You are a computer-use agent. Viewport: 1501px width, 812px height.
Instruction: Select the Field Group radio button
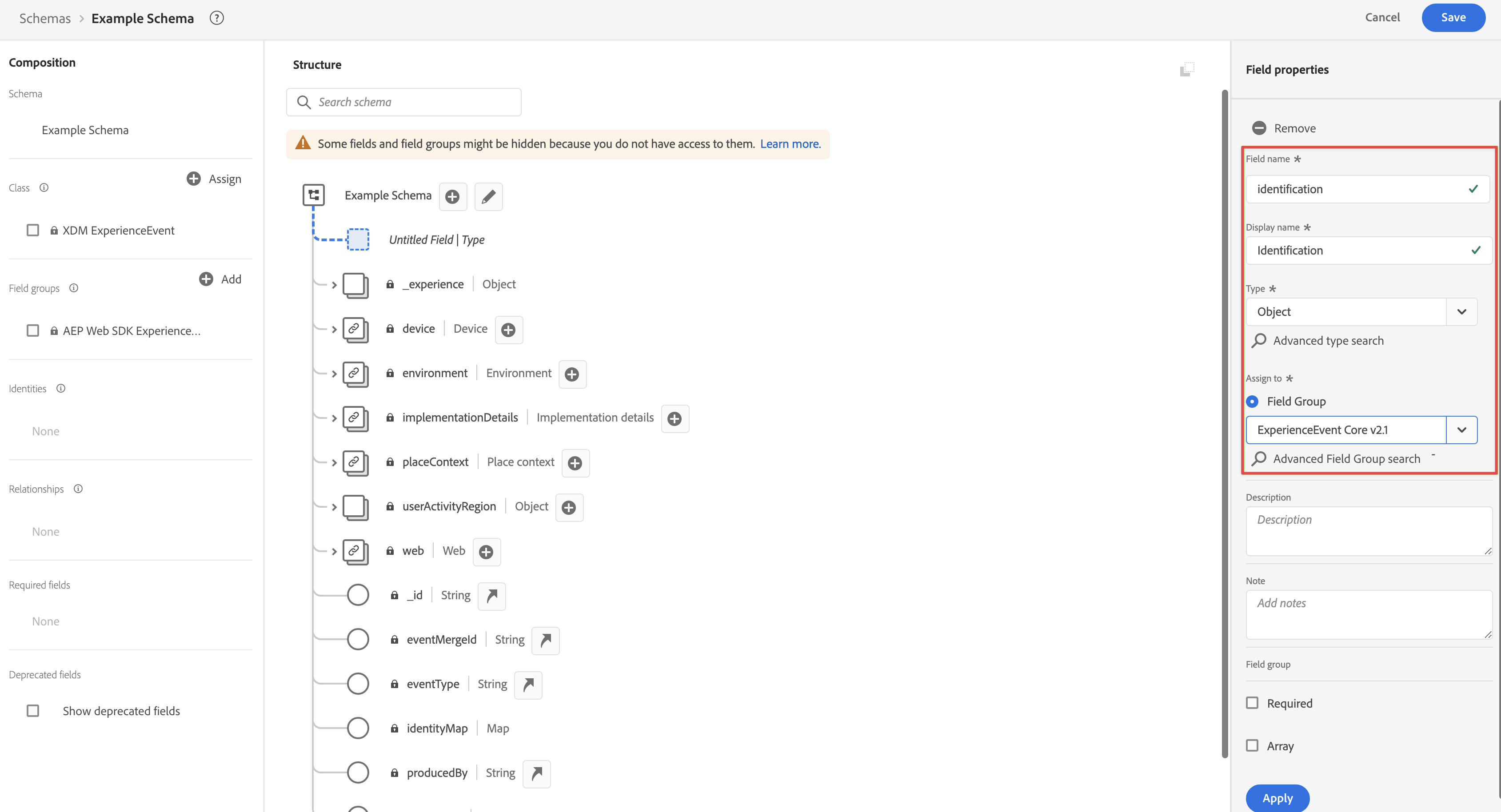point(1252,402)
